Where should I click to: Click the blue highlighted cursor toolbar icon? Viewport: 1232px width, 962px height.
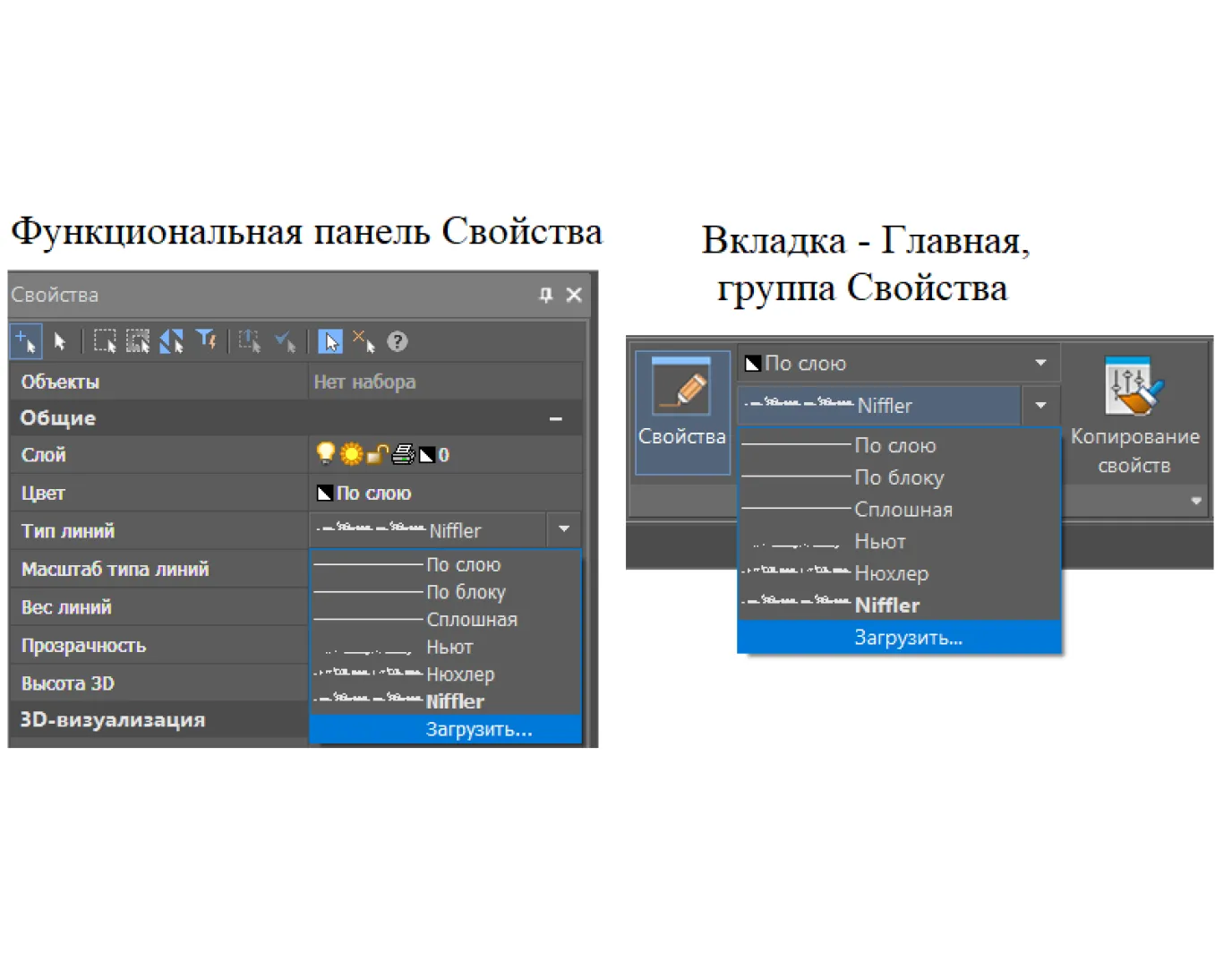point(330,341)
